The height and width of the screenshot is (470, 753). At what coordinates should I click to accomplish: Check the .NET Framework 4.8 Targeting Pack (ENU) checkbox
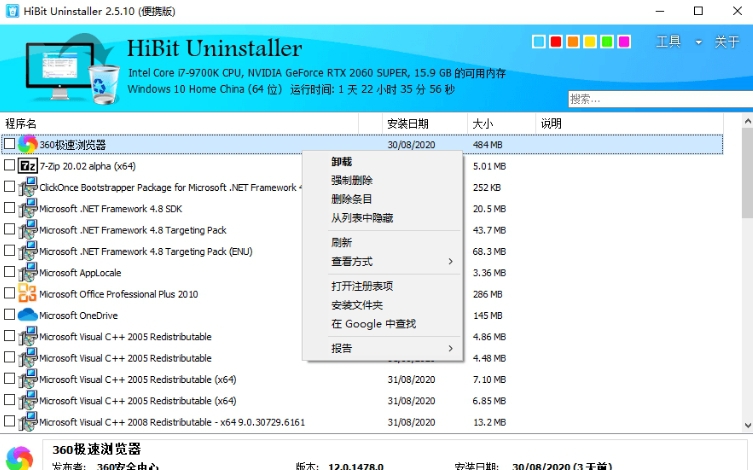10,250
